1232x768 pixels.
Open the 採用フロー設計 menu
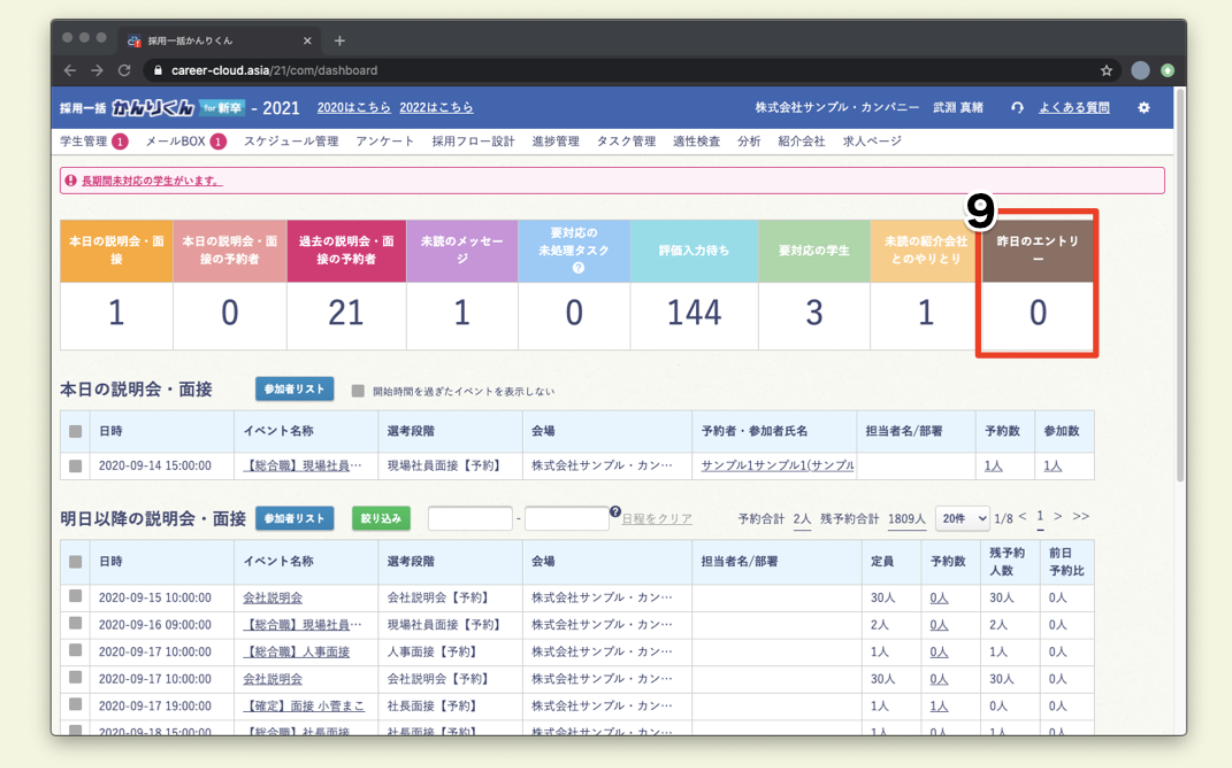click(473, 141)
